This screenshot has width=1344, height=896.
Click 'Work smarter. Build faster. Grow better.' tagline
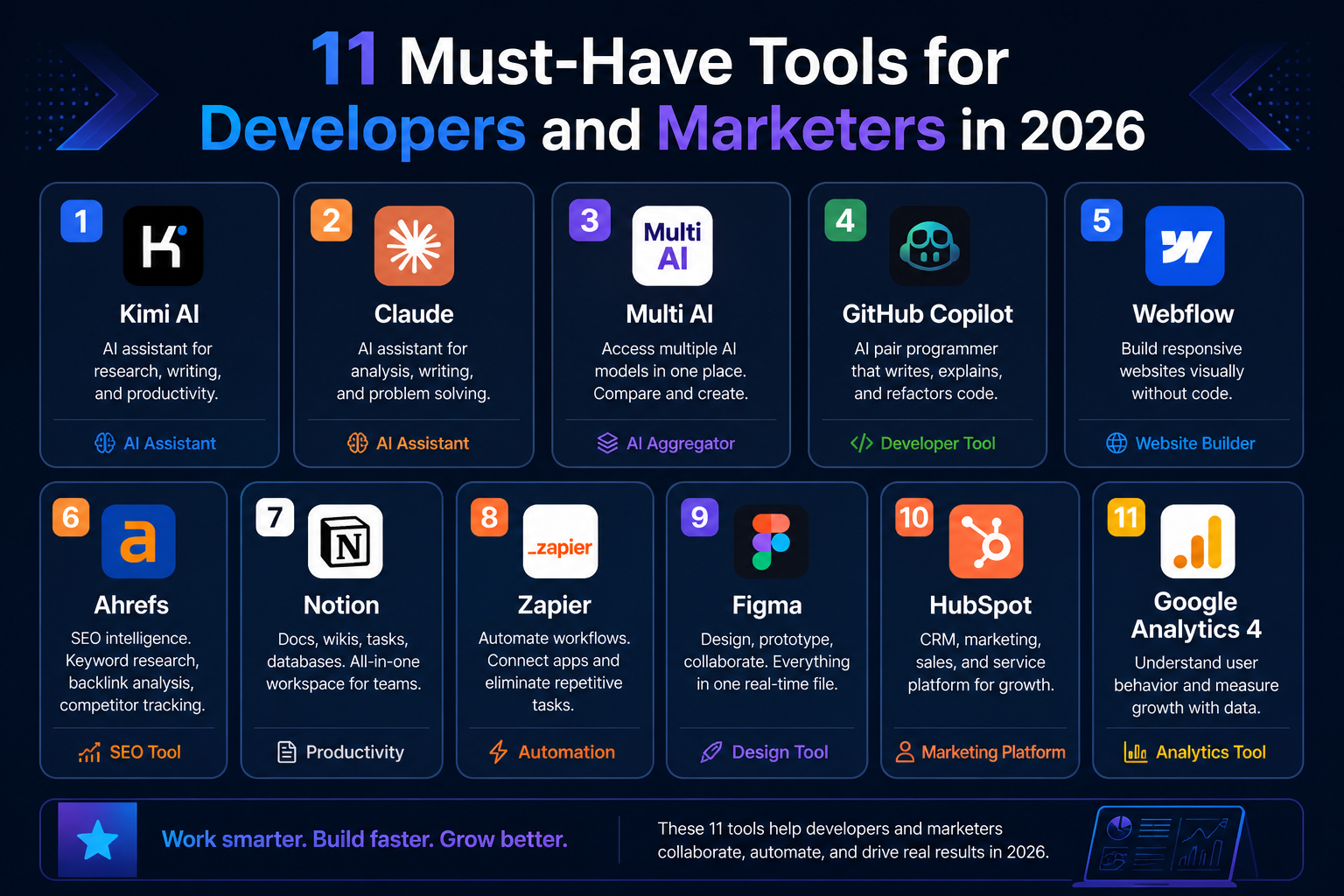coord(365,840)
